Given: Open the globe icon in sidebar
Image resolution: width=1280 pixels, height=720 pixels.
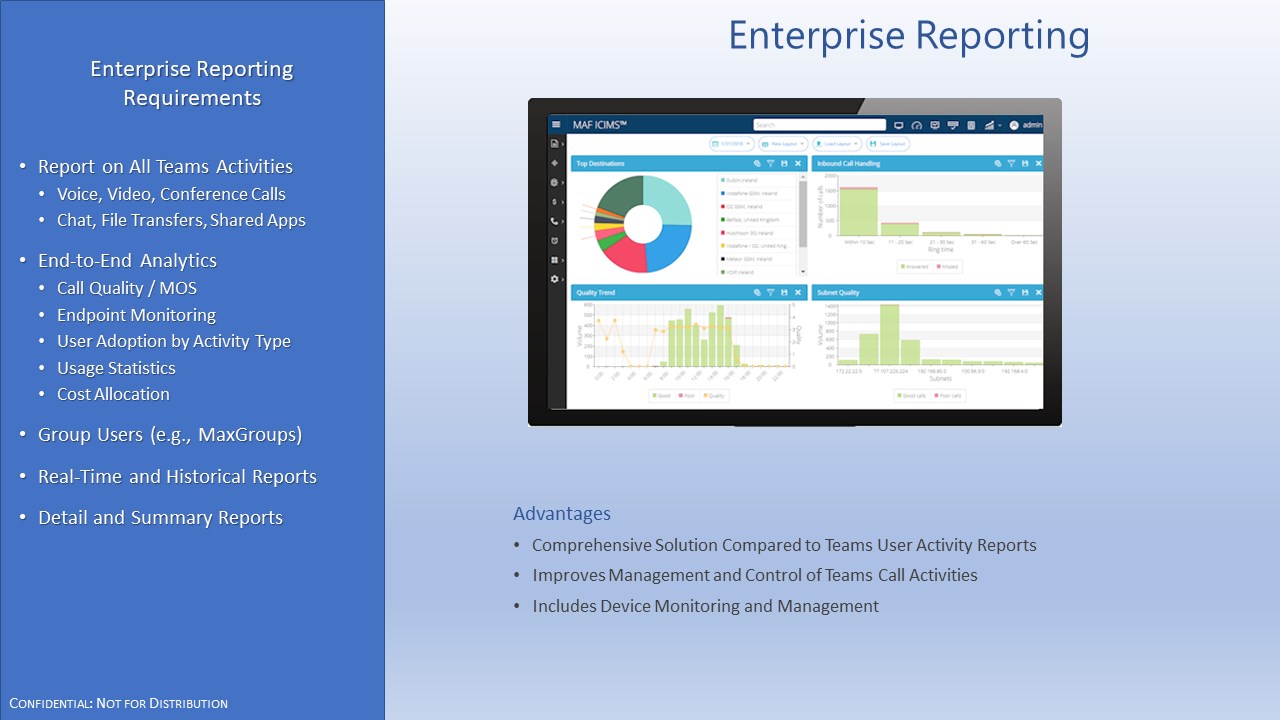Looking at the screenshot, I should click(x=554, y=183).
